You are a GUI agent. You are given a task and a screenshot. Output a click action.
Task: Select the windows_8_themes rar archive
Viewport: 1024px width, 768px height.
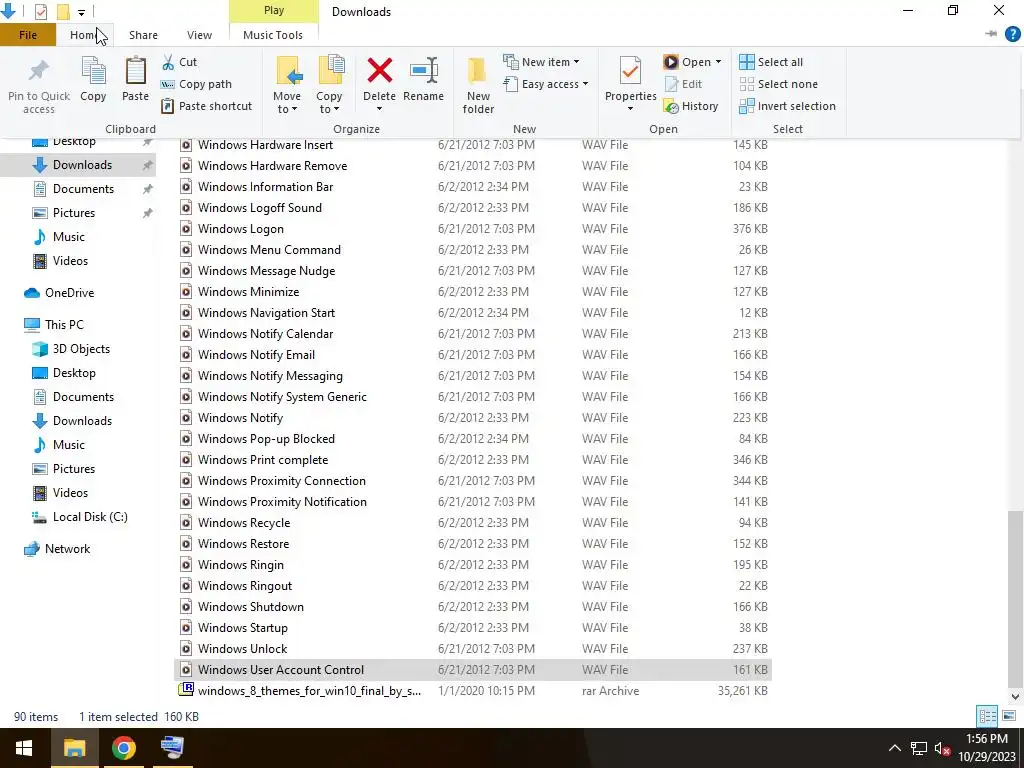474,690
